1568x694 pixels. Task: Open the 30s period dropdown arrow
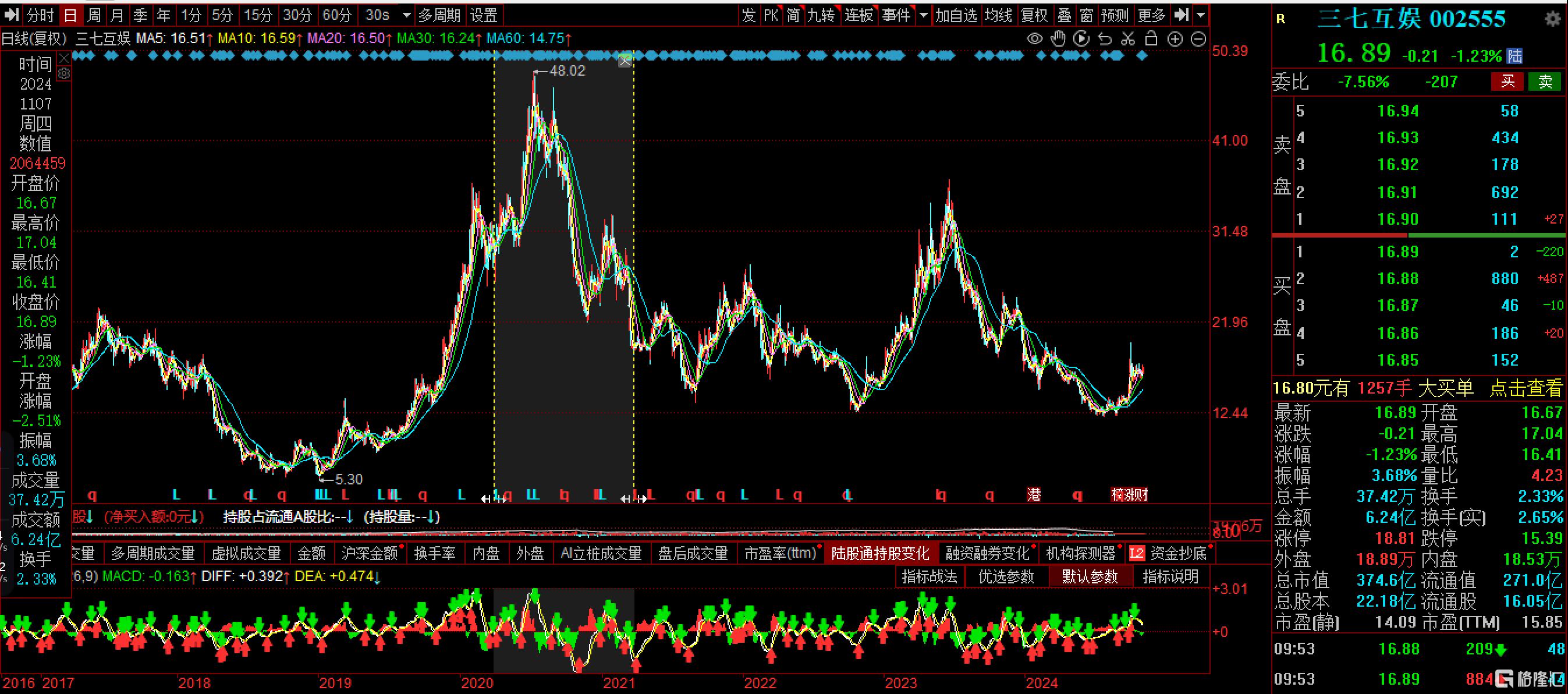pyautogui.click(x=406, y=15)
